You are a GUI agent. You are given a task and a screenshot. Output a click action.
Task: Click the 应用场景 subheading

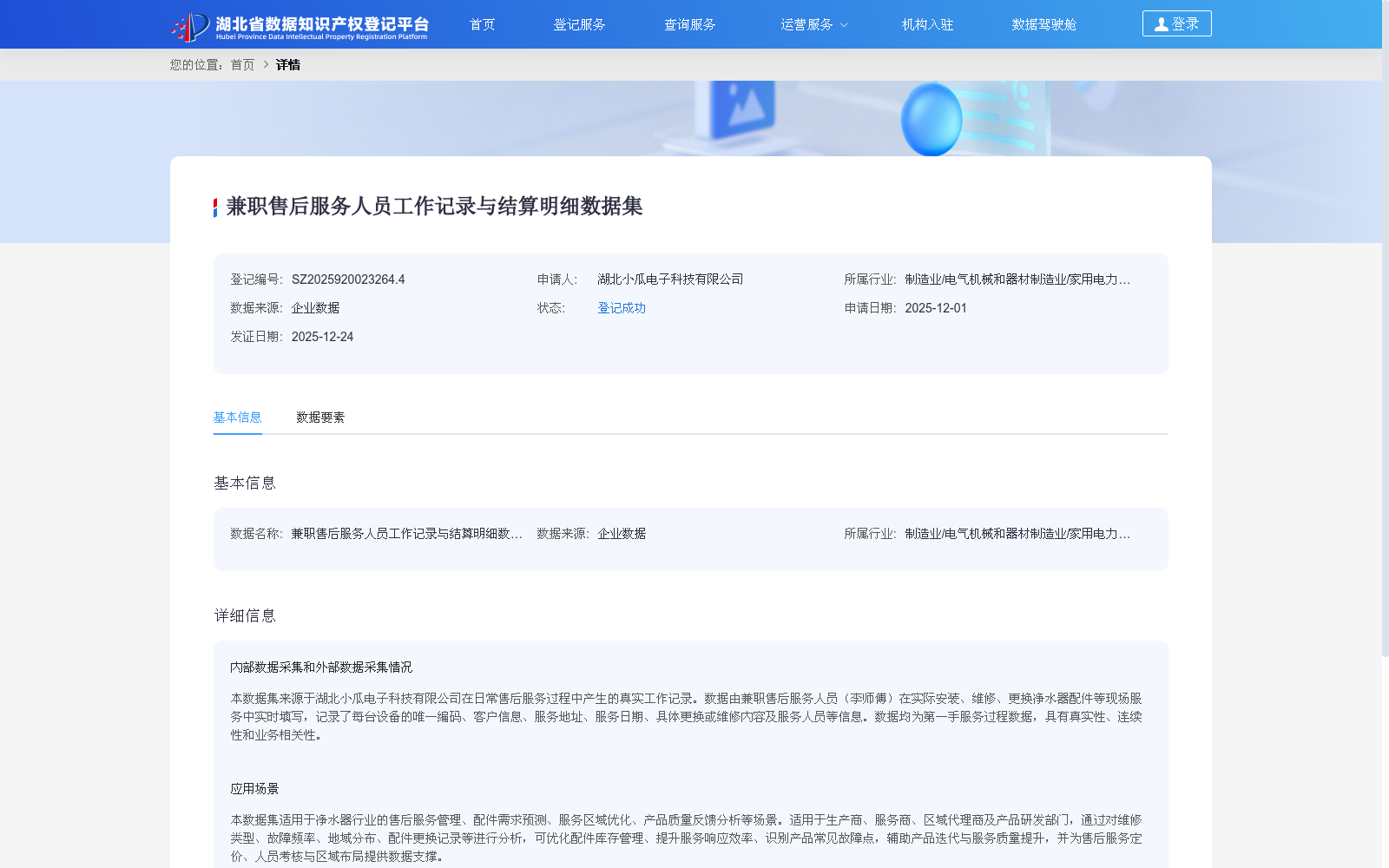[x=254, y=789]
